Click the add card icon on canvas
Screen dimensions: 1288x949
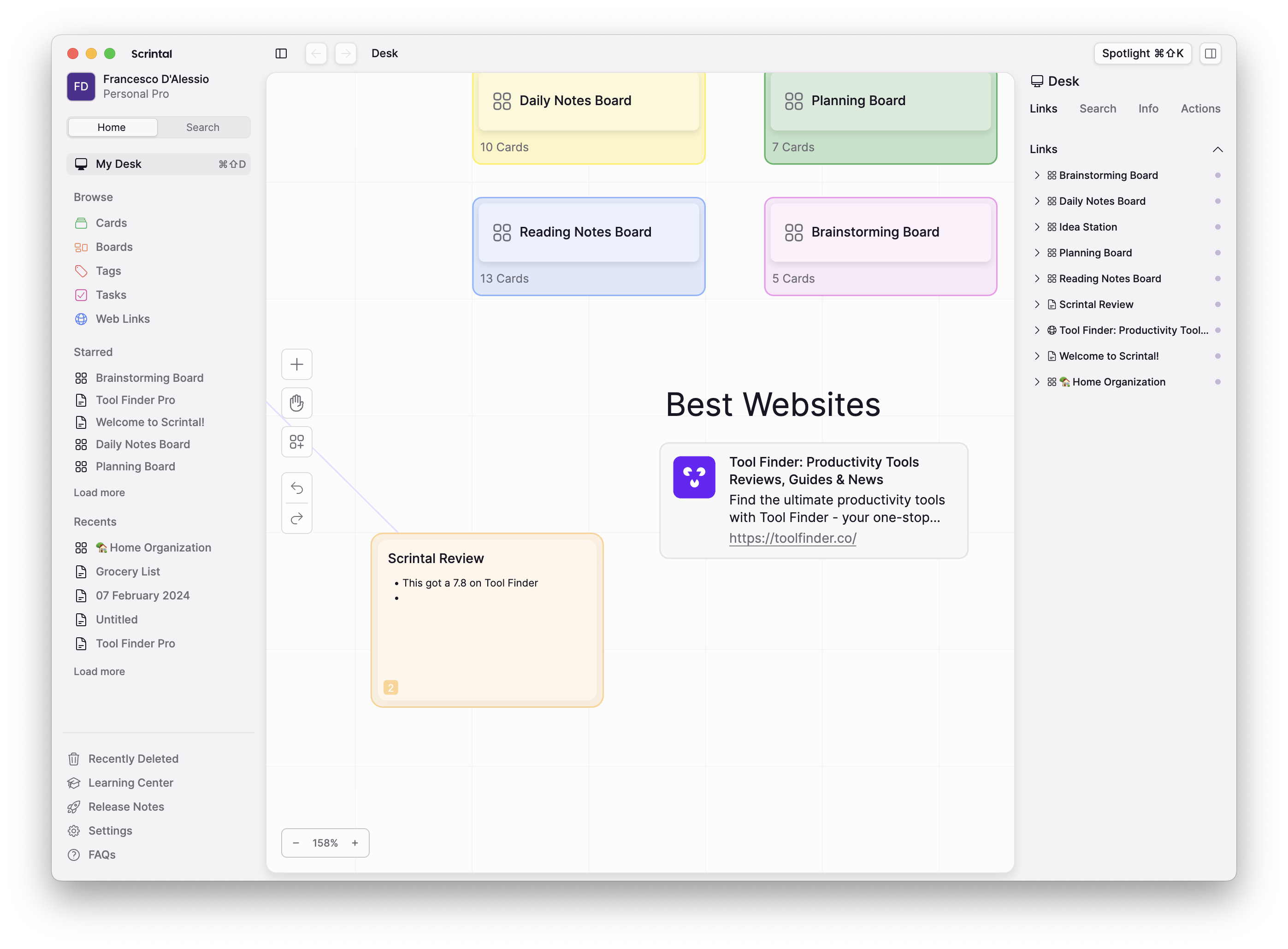[x=297, y=363]
